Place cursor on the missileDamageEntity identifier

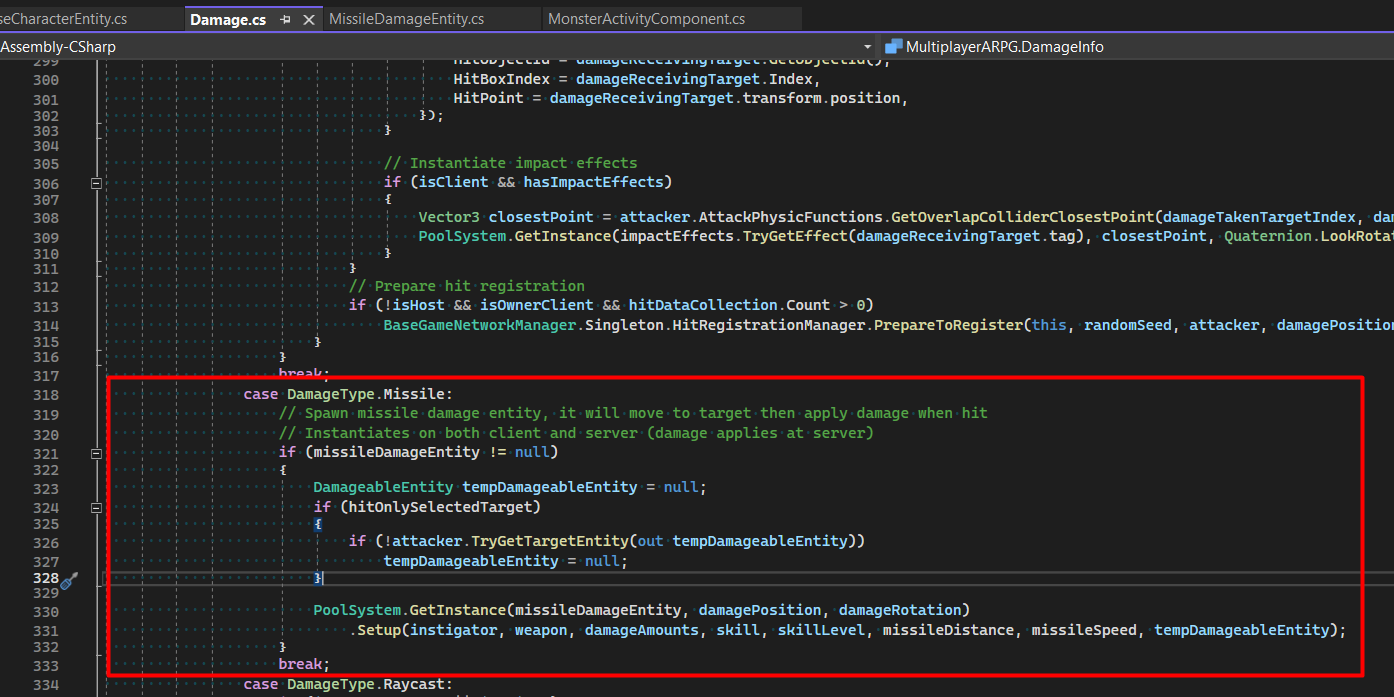click(395, 451)
